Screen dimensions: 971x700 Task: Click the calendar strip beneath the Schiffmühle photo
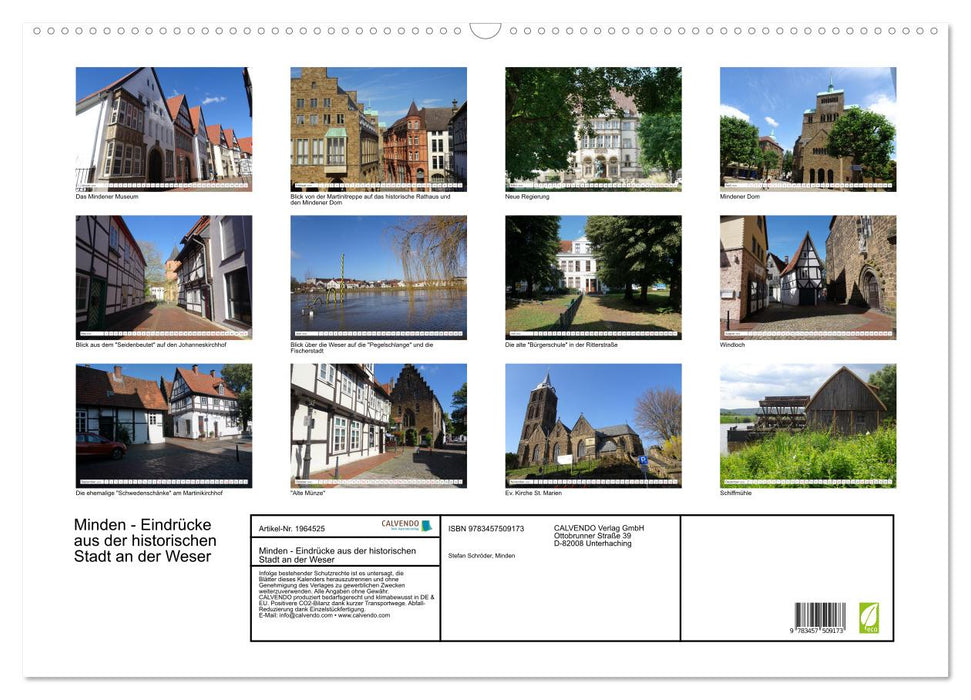click(807, 481)
